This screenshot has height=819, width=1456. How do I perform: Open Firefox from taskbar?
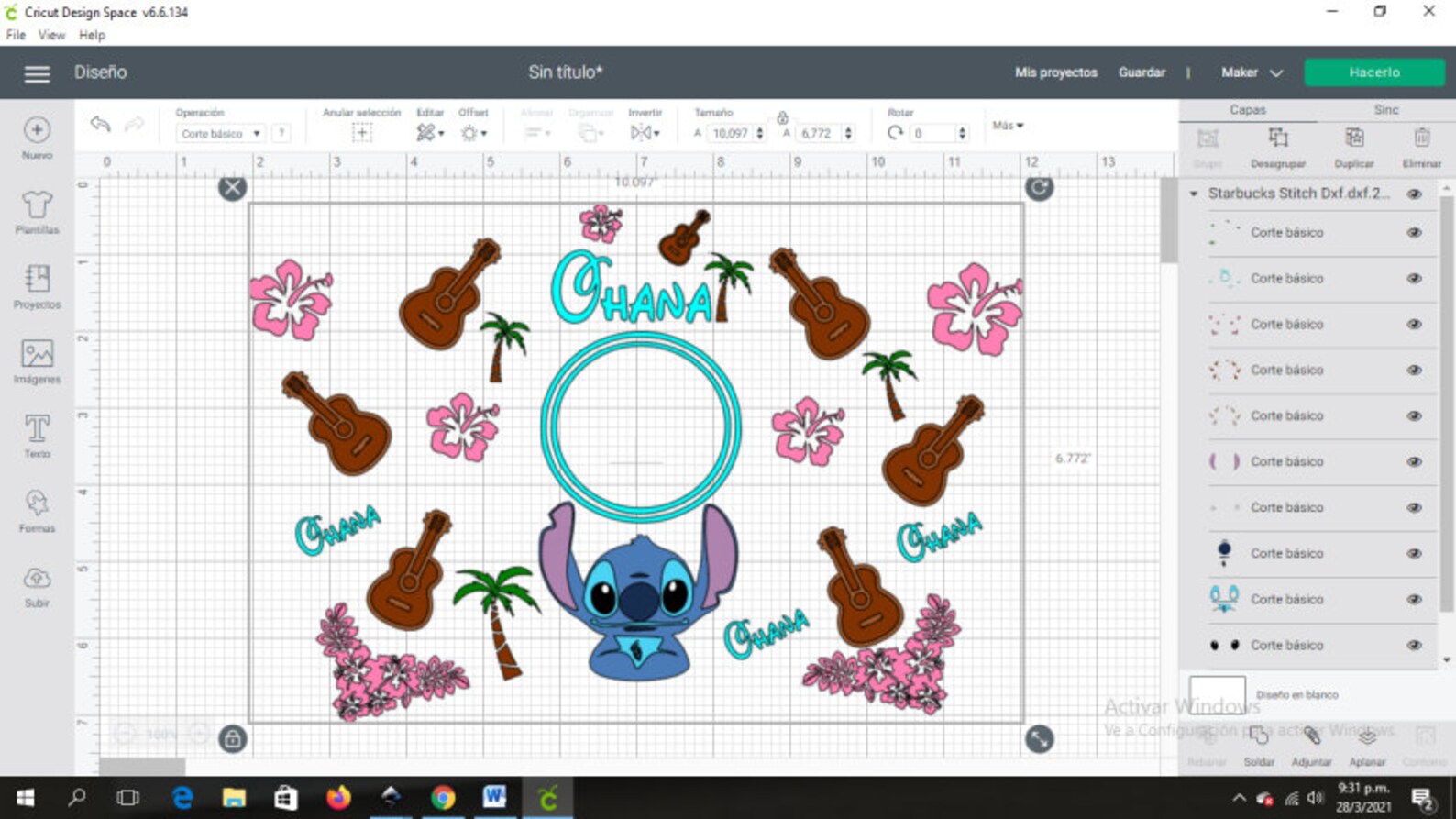click(x=338, y=798)
